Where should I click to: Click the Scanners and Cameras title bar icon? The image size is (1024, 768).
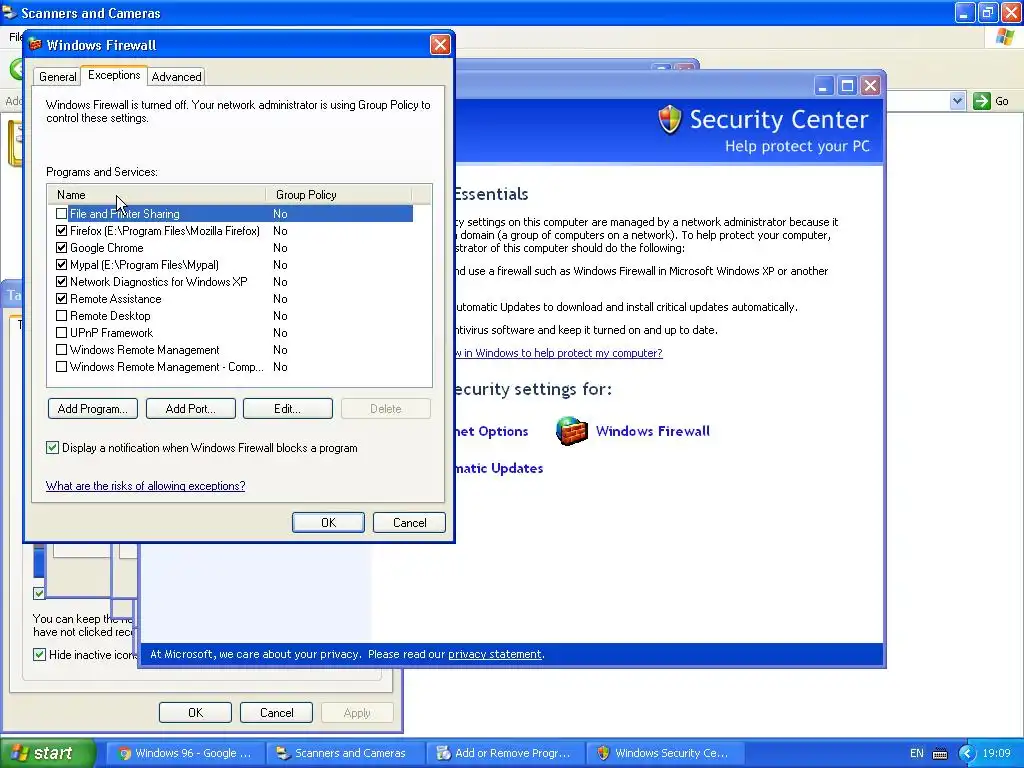click(9, 12)
